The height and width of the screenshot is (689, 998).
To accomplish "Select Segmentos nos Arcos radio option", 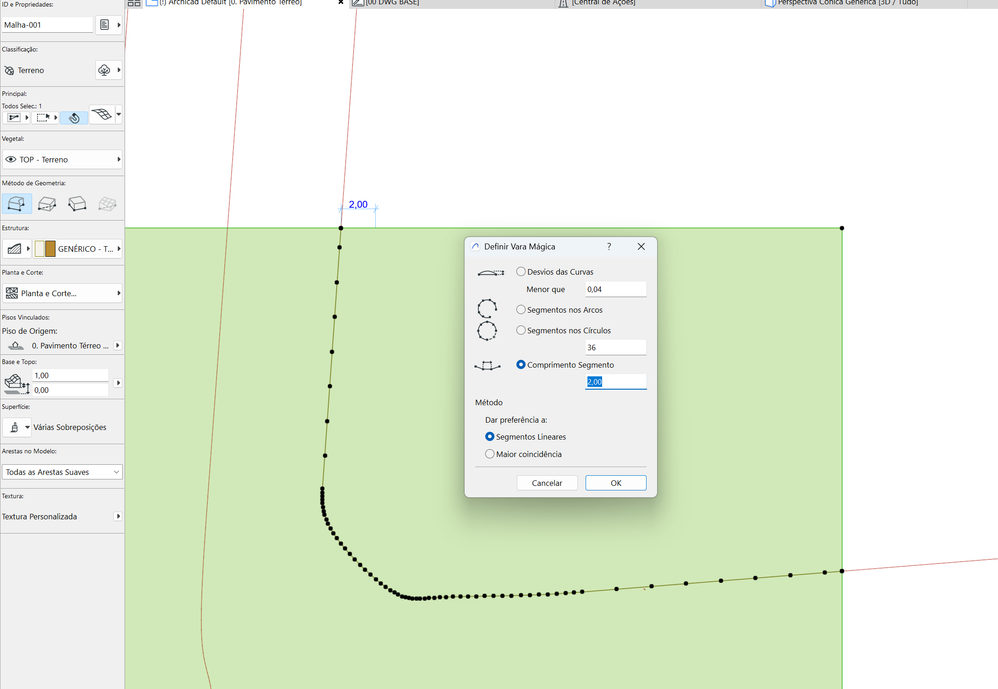I will point(521,310).
